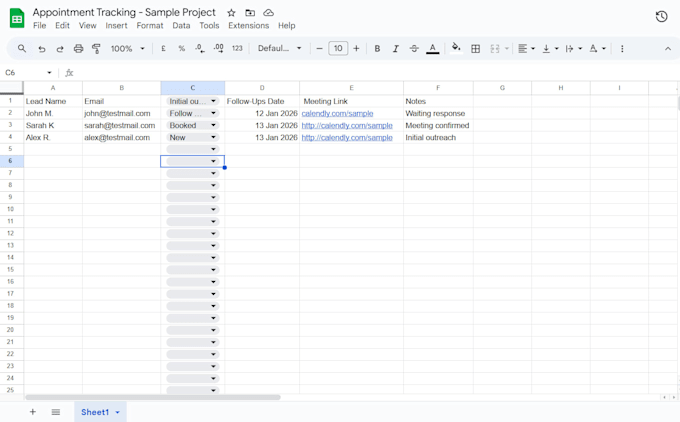Open horizontal align options
The height and width of the screenshot is (422, 680).
tap(526, 49)
